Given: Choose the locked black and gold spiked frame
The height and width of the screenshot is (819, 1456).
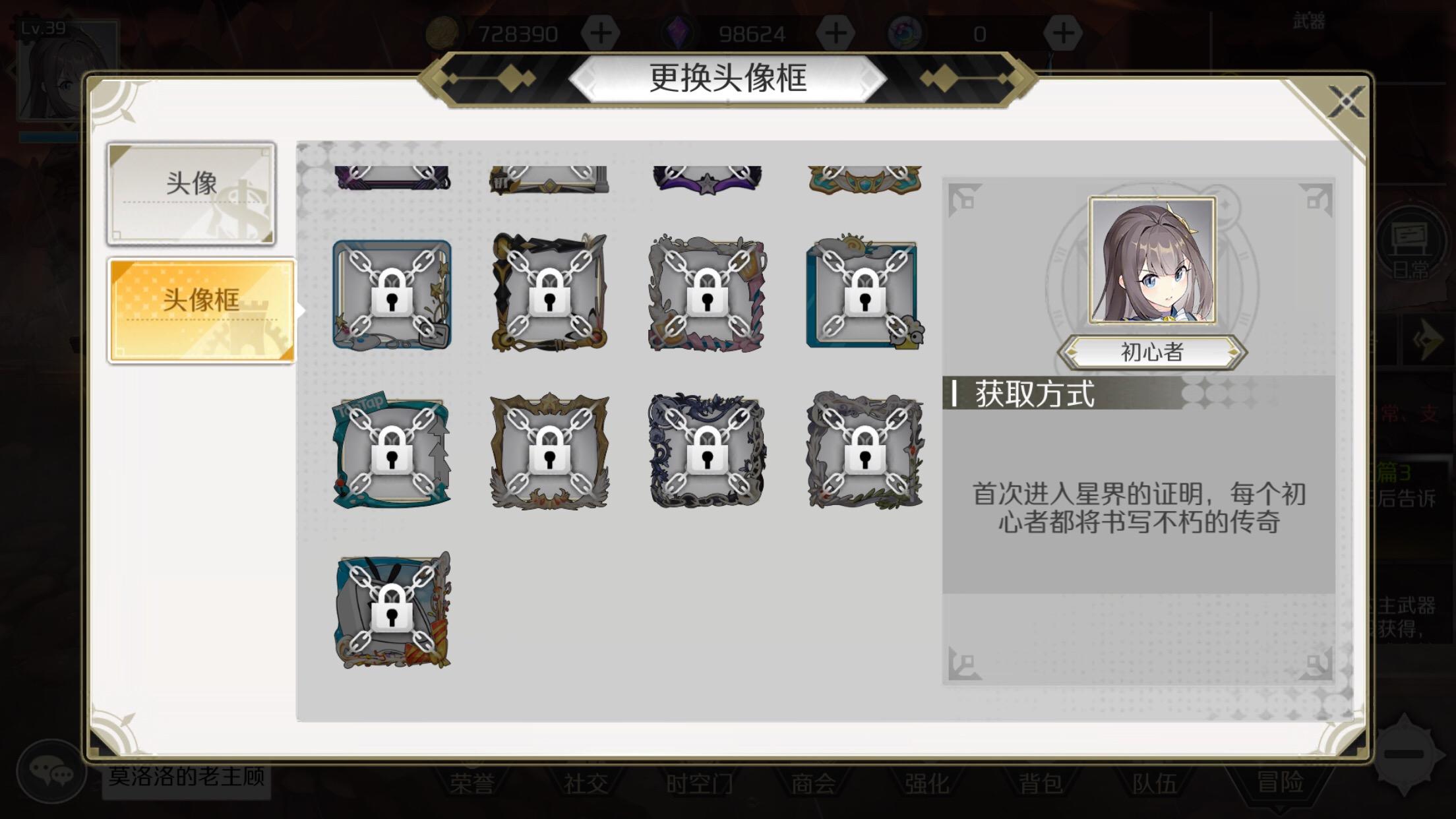Looking at the screenshot, I should click(549, 293).
